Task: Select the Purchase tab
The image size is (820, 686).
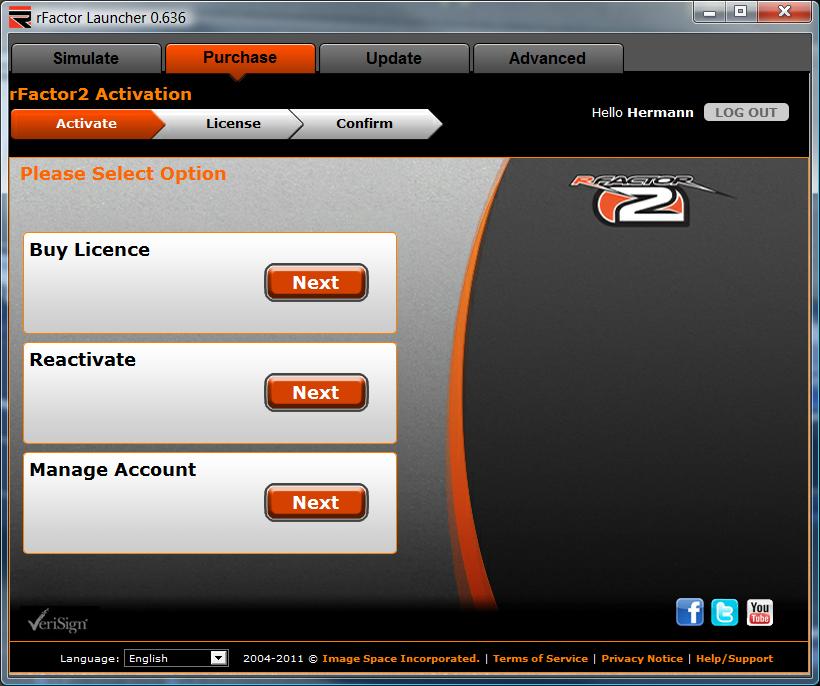Action: (240, 57)
